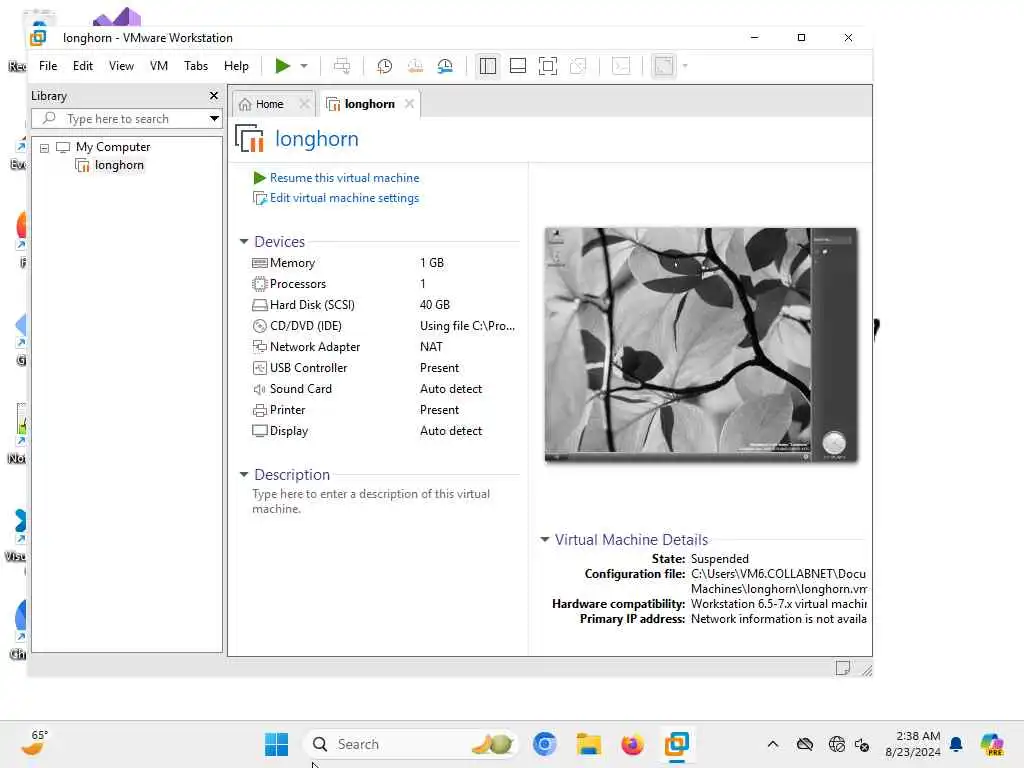Click the Windows Start button

(x=276, y=744)
